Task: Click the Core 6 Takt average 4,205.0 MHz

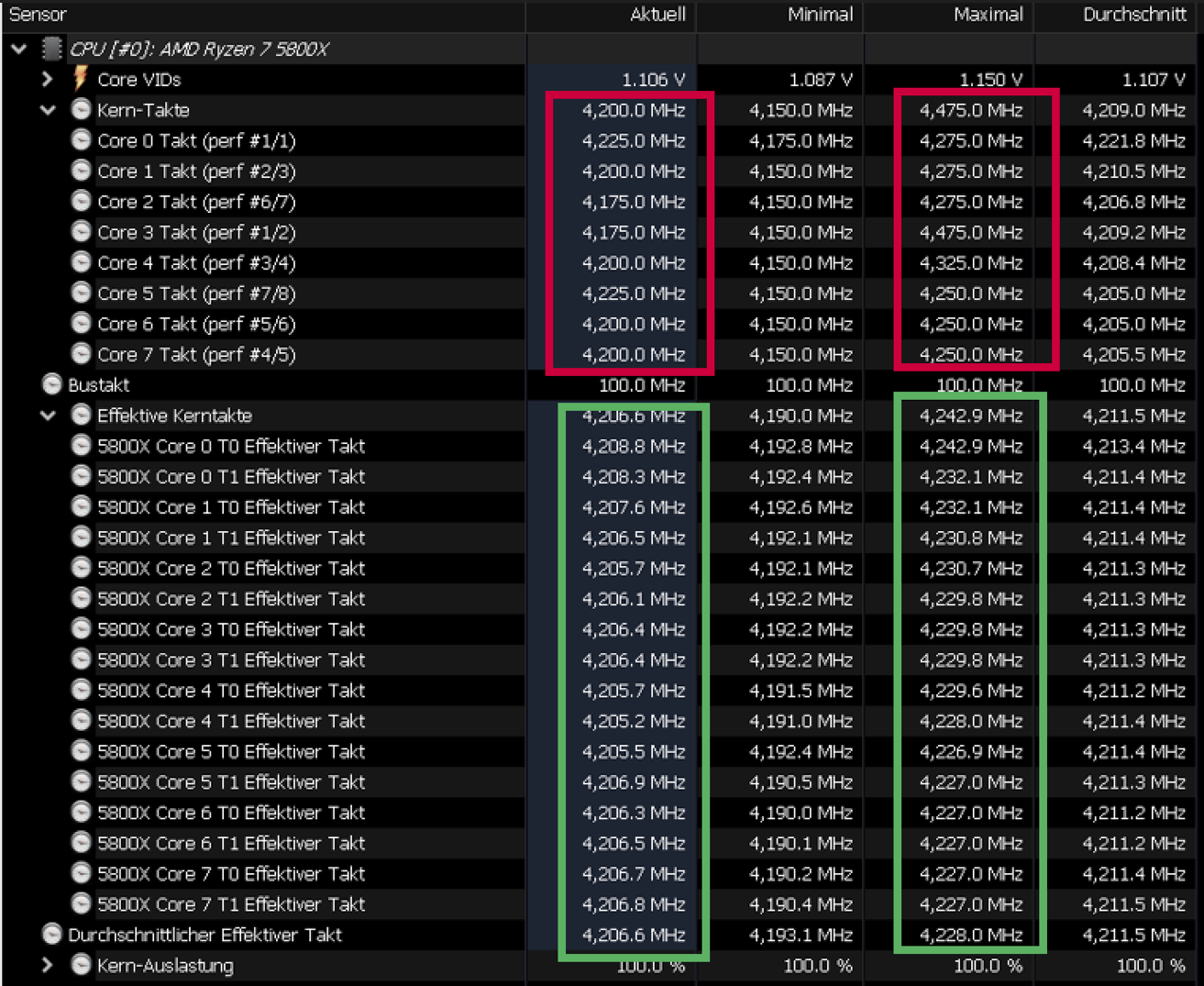Action: tap(1133, 324)
